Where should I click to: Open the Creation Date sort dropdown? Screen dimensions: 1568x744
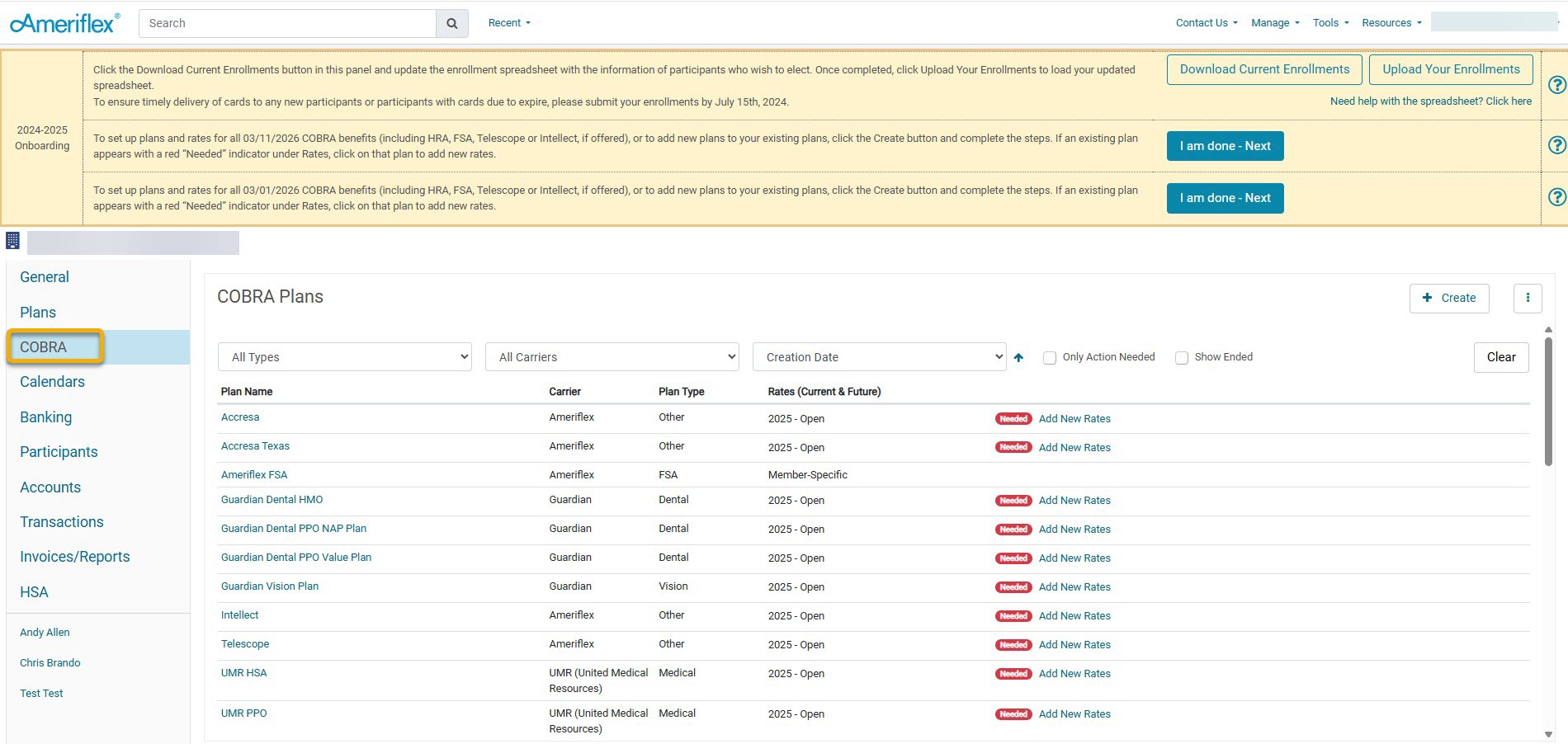pos(879,357)
